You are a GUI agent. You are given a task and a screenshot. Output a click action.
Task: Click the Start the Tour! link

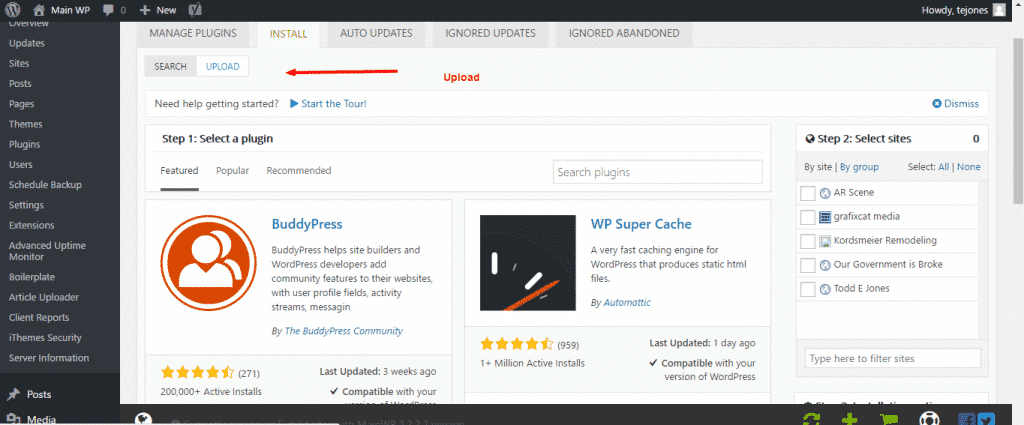(328, 103)
